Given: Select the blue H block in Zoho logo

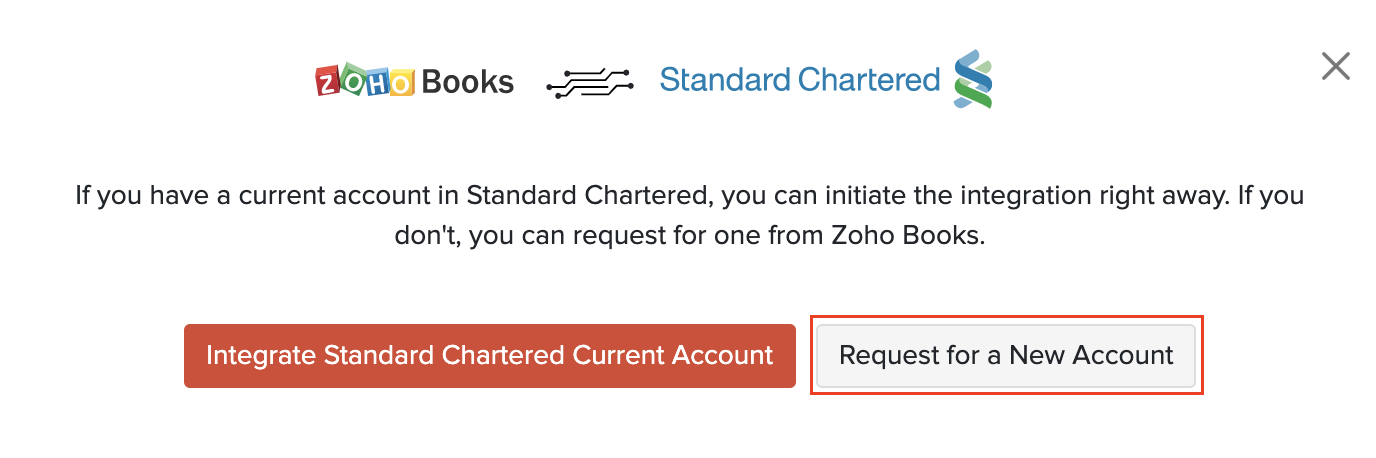Looking at the screenshot, I should (376, 82).
